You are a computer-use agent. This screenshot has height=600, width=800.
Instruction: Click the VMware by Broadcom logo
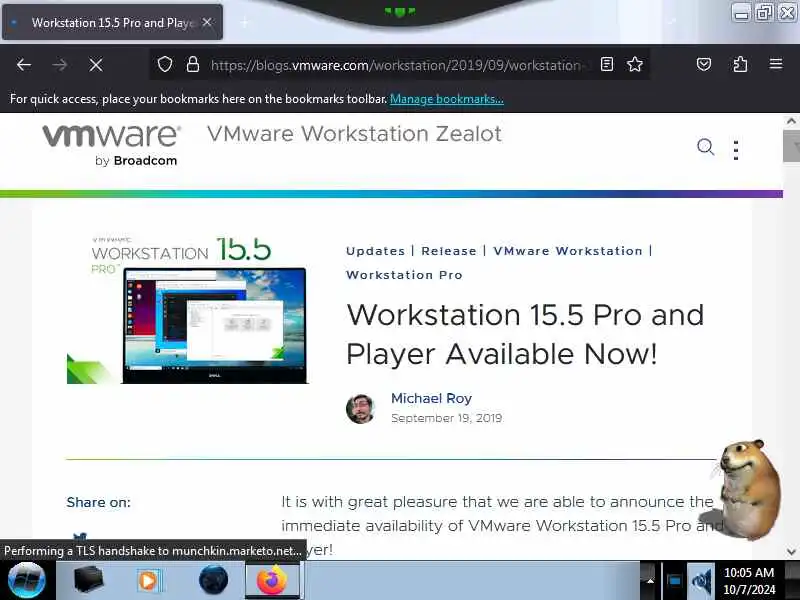tap(111, 145)
